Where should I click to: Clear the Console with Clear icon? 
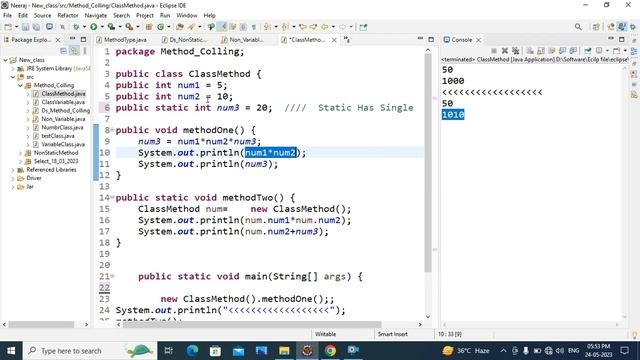pos(530,51)
